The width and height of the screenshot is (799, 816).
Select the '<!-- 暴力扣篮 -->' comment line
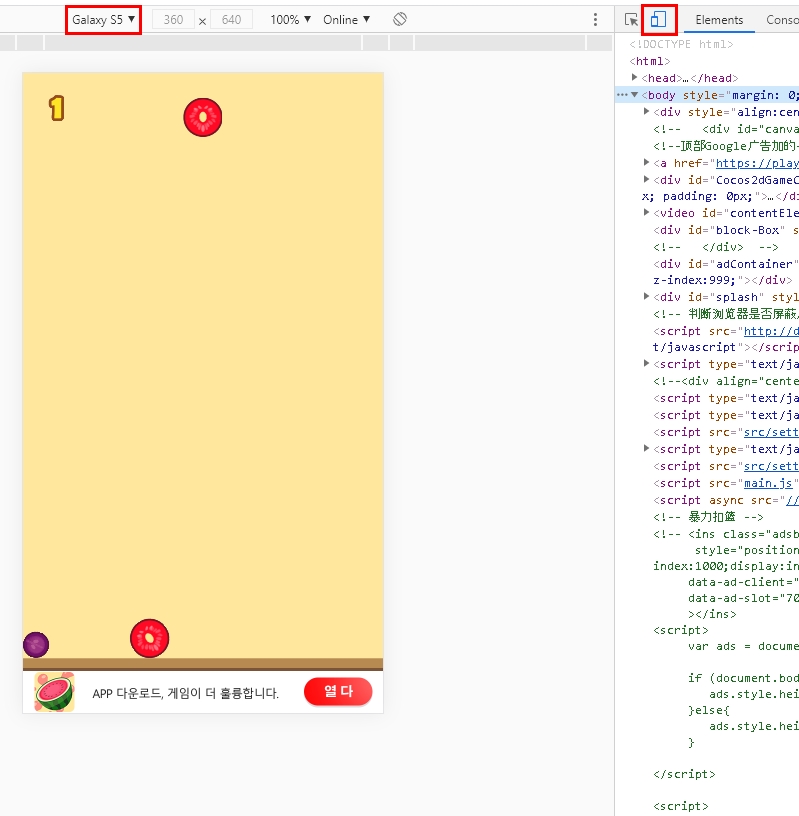coord(707,517)
